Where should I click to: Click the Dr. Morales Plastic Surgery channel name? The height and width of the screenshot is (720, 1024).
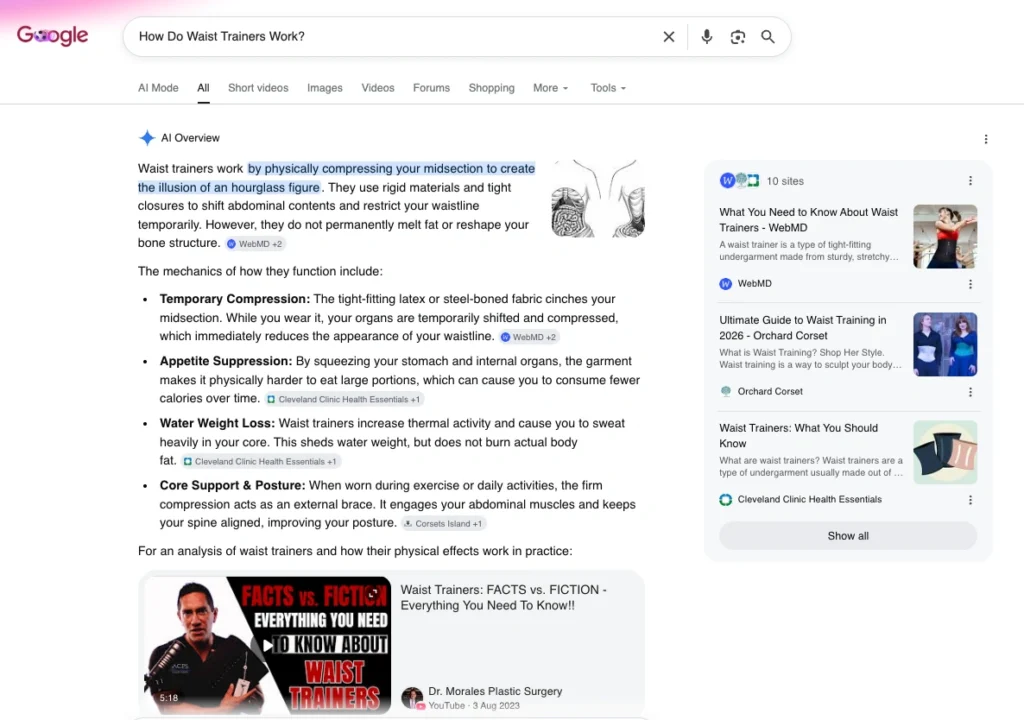coord(495,691)
